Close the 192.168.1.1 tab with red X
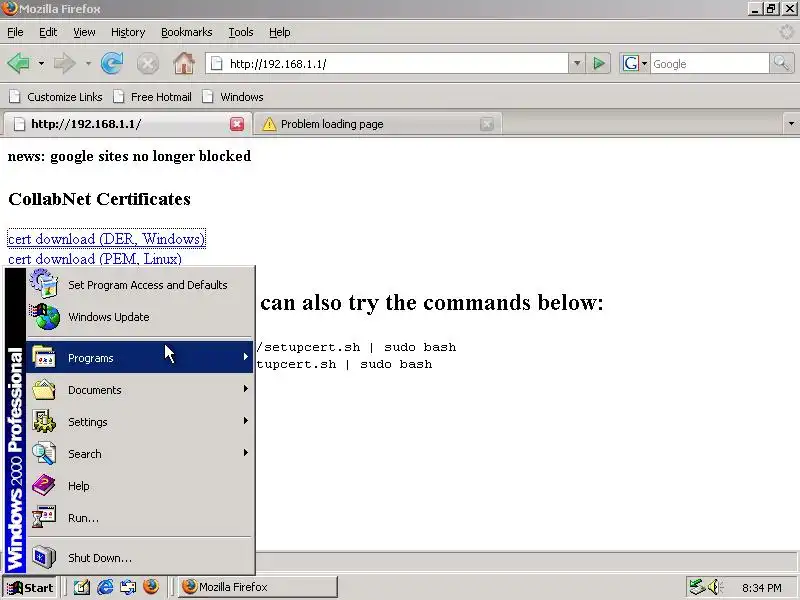This screenshot has width=800, height=600. point(237,124)
